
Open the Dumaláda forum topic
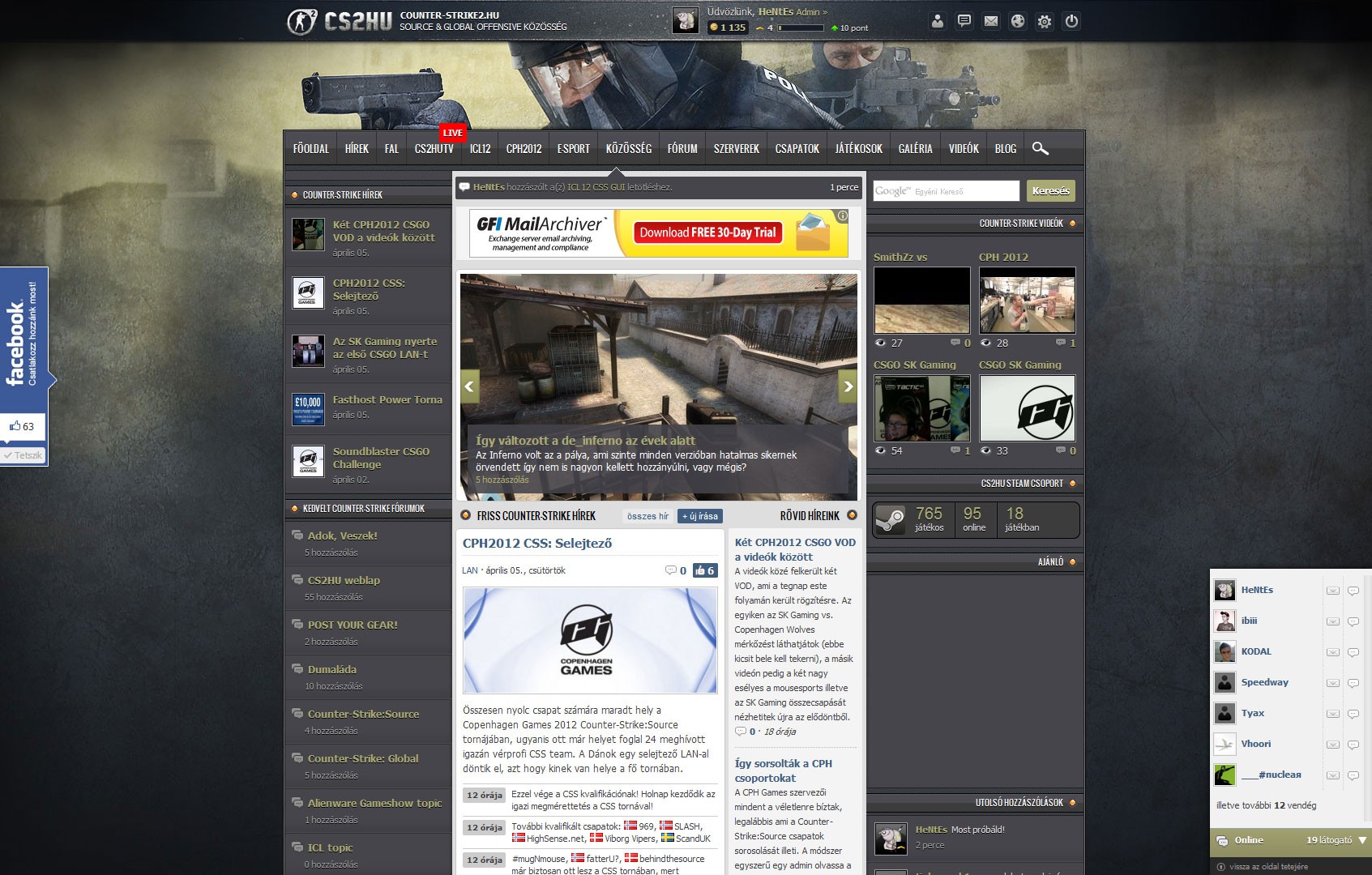tap(331, 669)
